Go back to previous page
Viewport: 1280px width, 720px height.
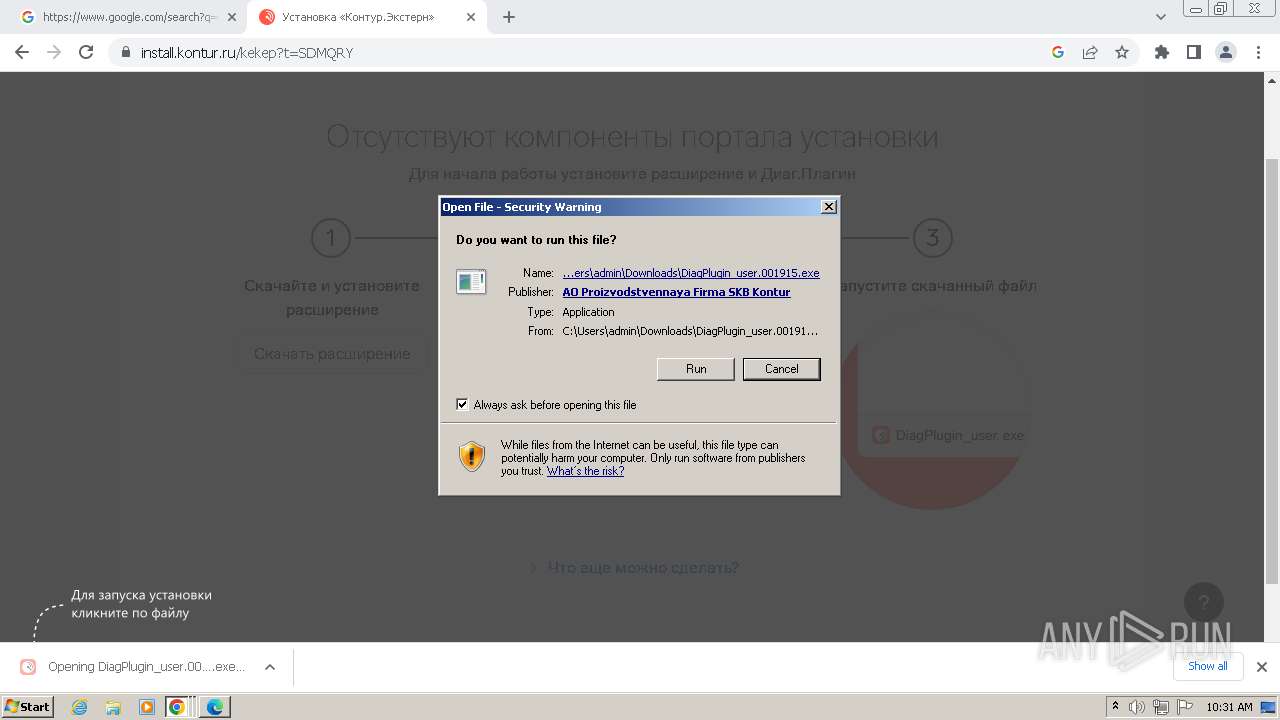tap(22, 52)
